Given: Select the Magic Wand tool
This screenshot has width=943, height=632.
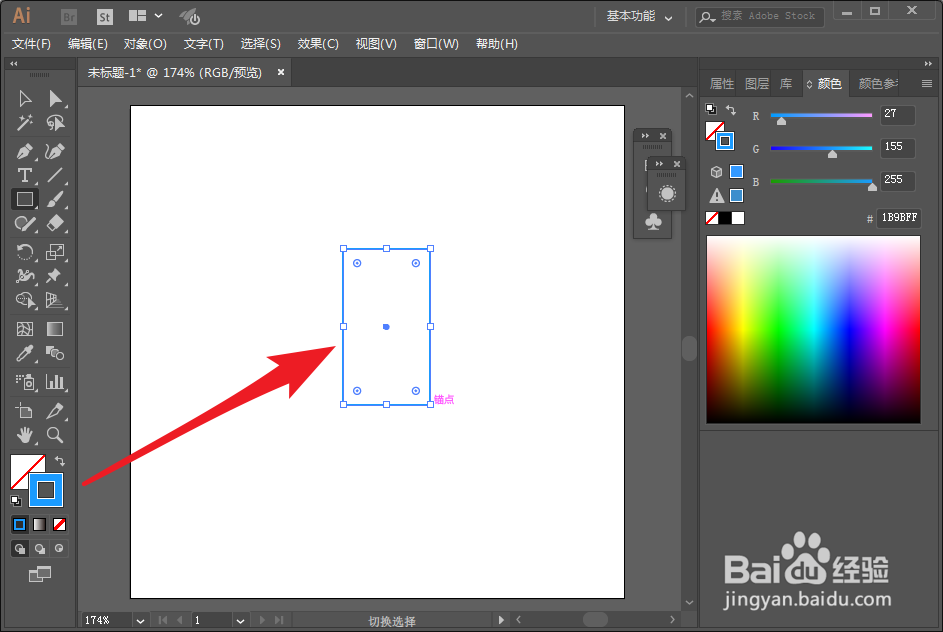Looking at the screenshot, I should click(x=25, y=123).
